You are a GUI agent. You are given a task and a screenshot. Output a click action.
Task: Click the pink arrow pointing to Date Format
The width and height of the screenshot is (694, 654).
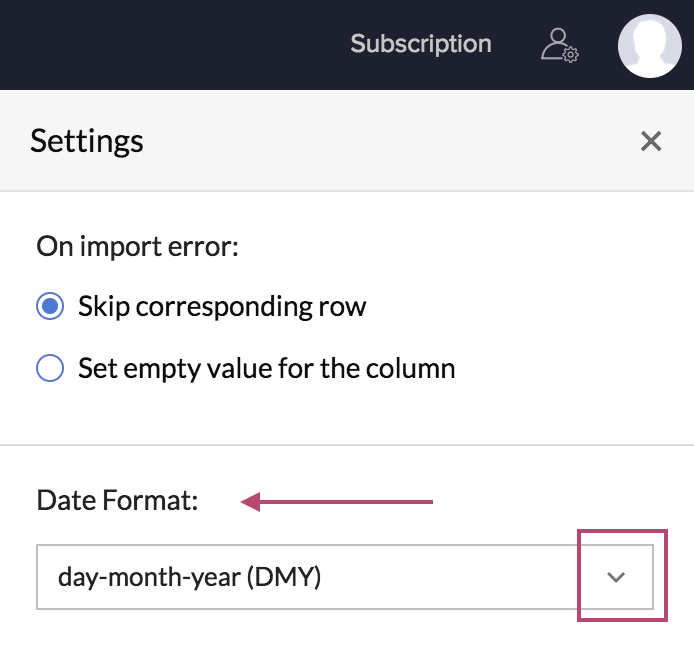pos(338,502)
